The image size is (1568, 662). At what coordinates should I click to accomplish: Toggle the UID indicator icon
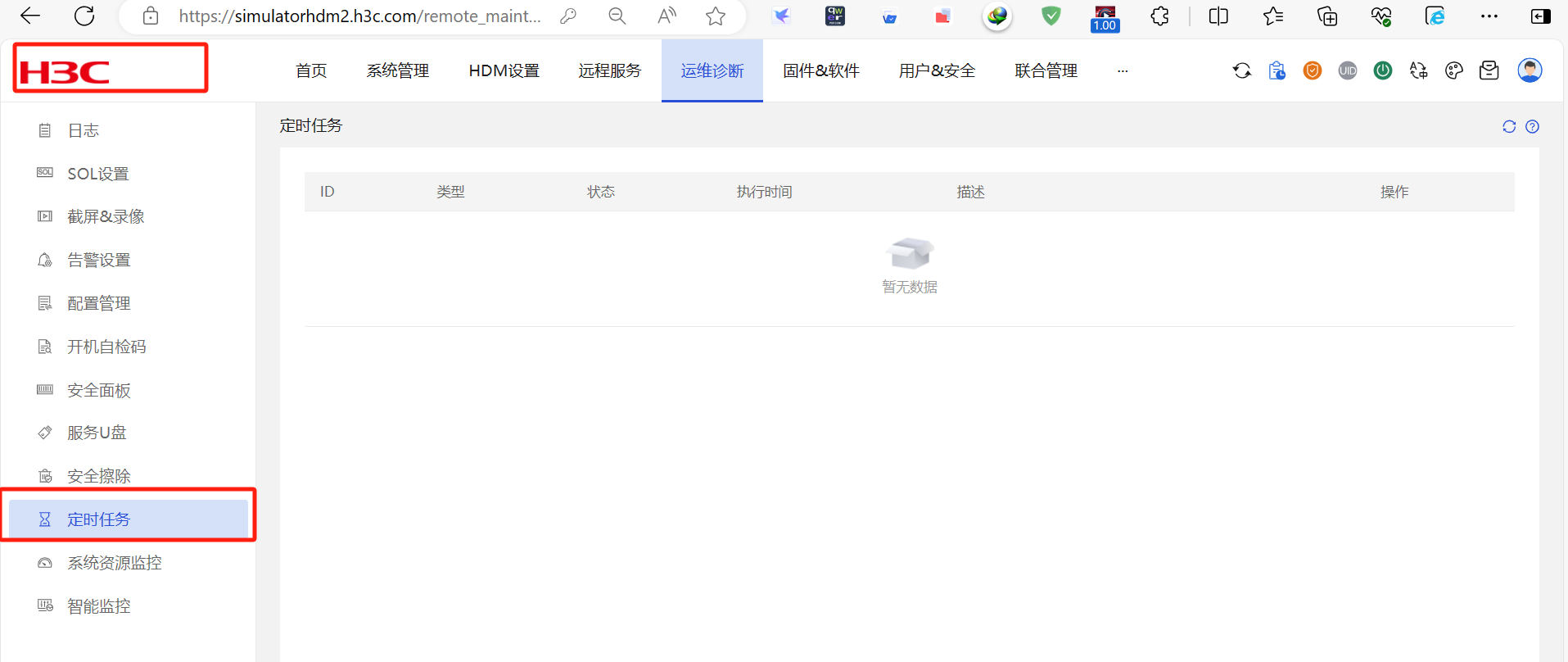[1348, 71]
